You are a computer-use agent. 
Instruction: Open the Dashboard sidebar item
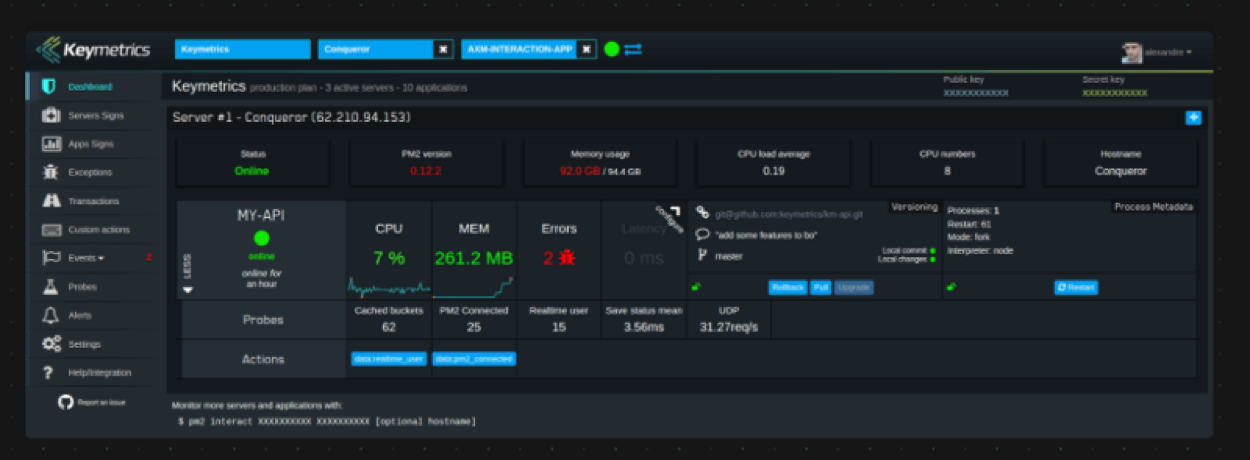point(93,86)
